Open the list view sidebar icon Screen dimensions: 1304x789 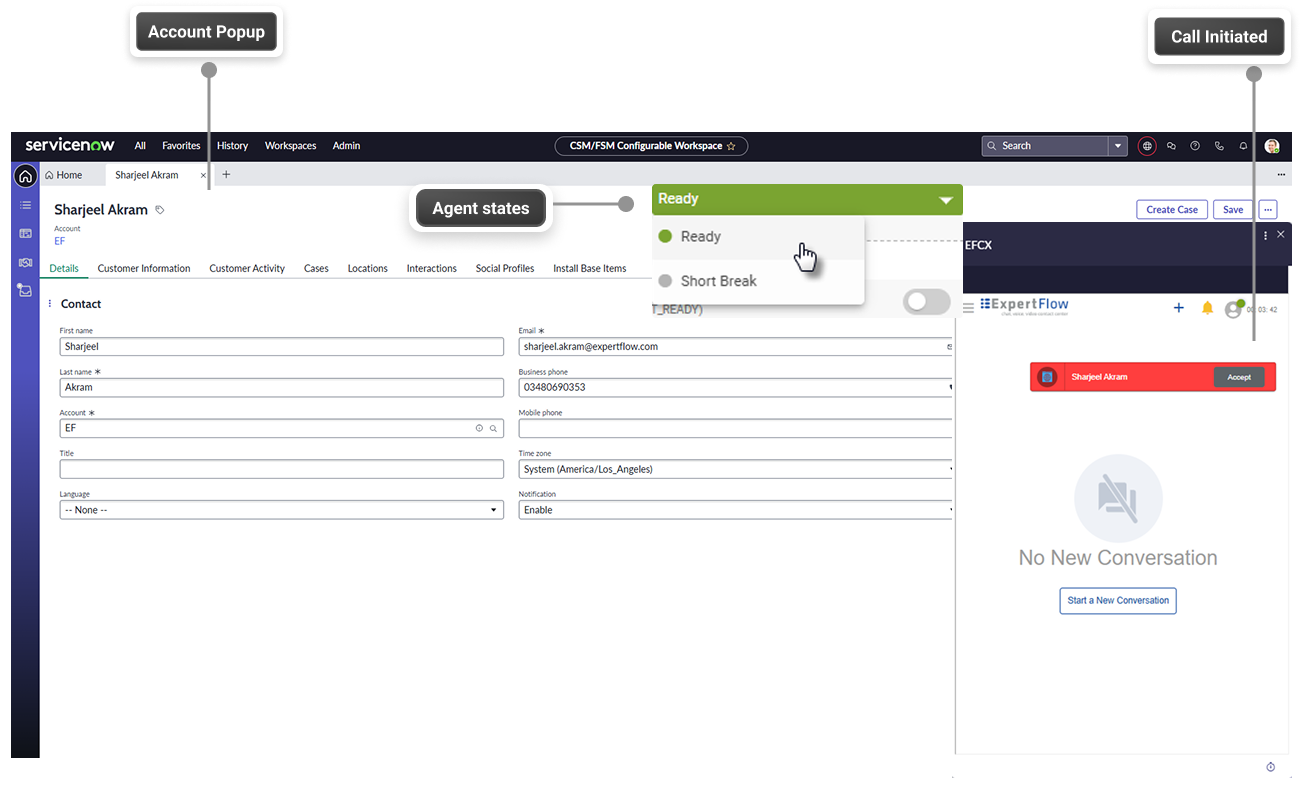pyautogui.click(x=25, y=205)
